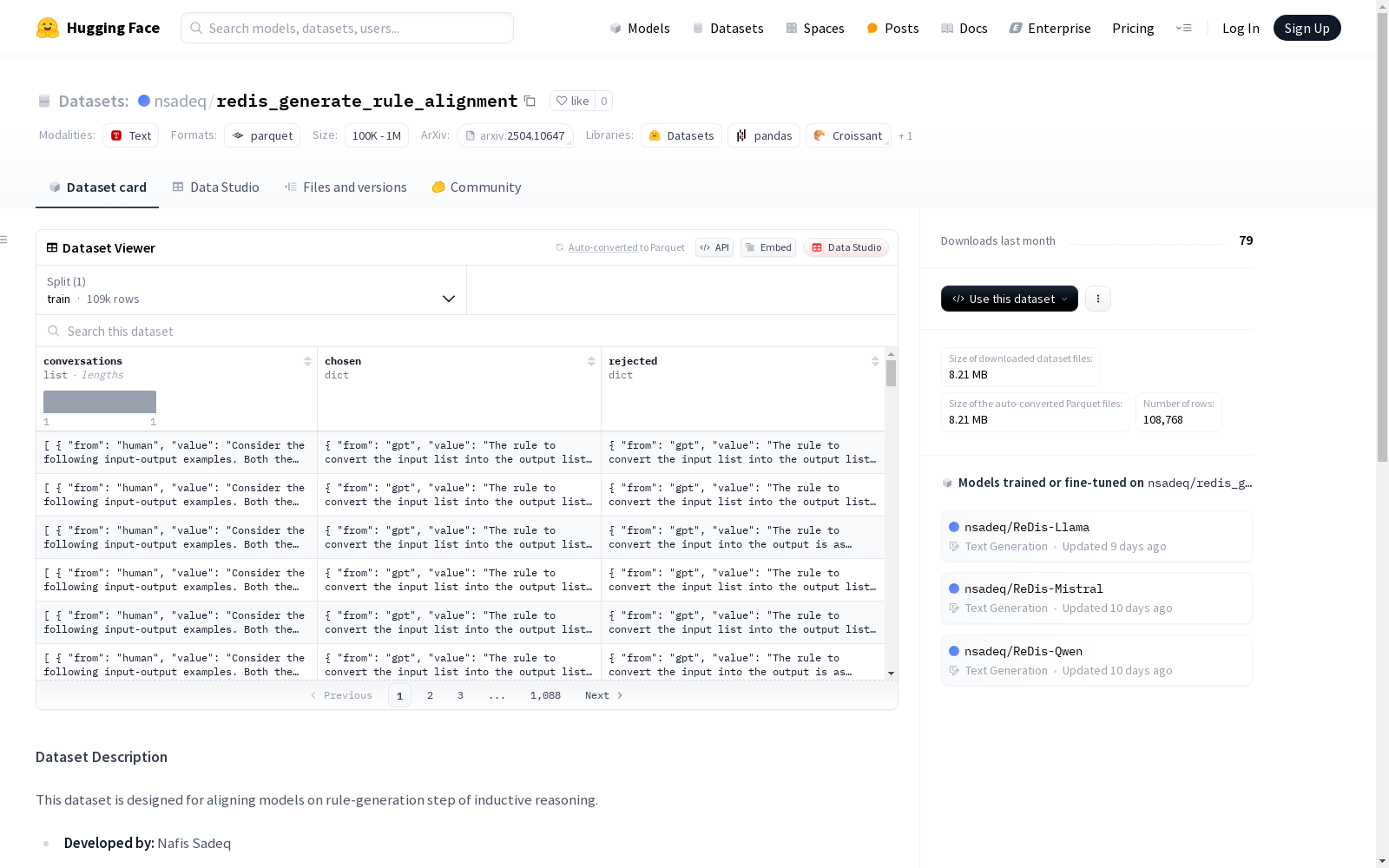Open the Pricing page

click(x=1133, y=28)
